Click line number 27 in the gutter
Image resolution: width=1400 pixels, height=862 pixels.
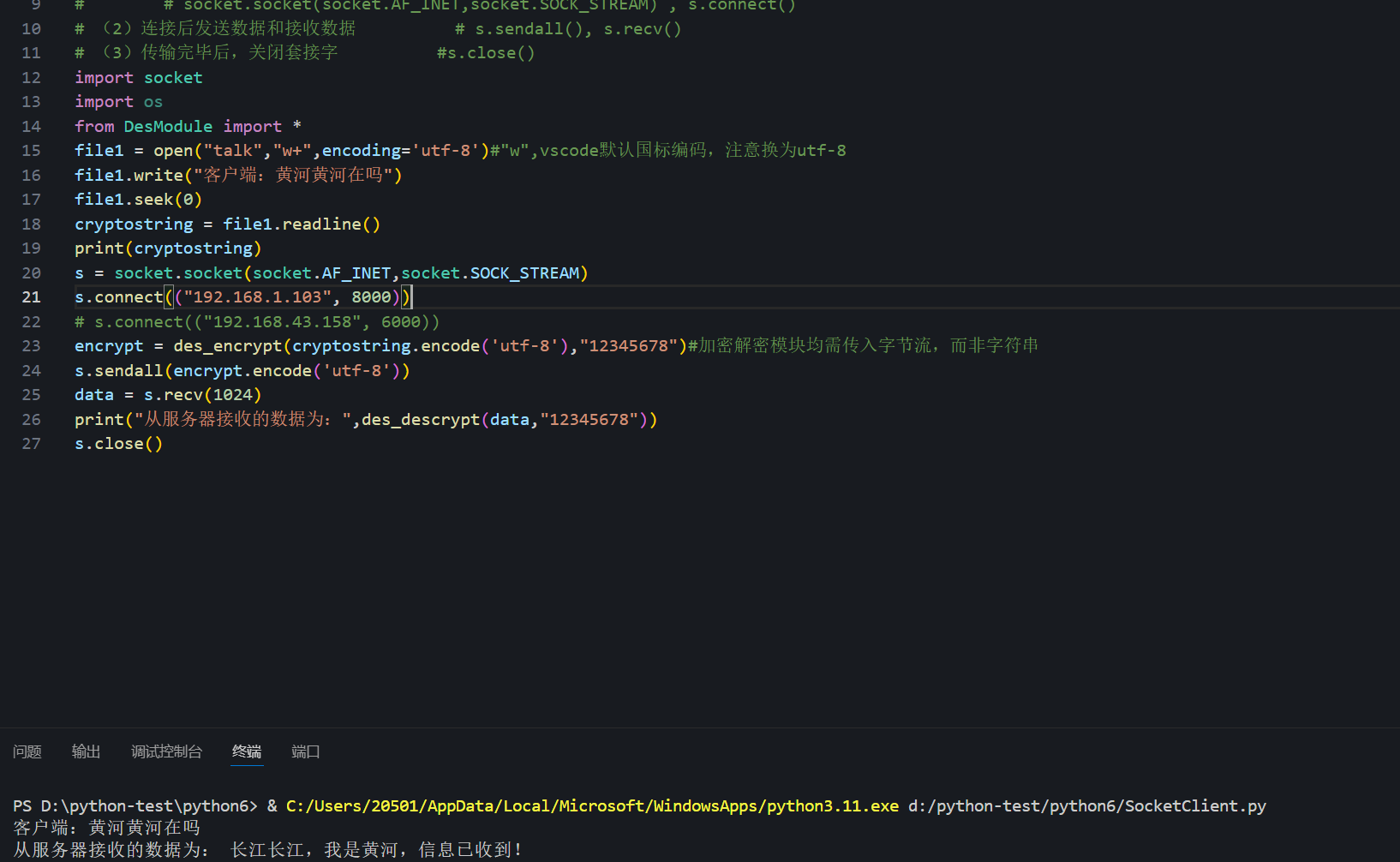(x=31, y=444)
